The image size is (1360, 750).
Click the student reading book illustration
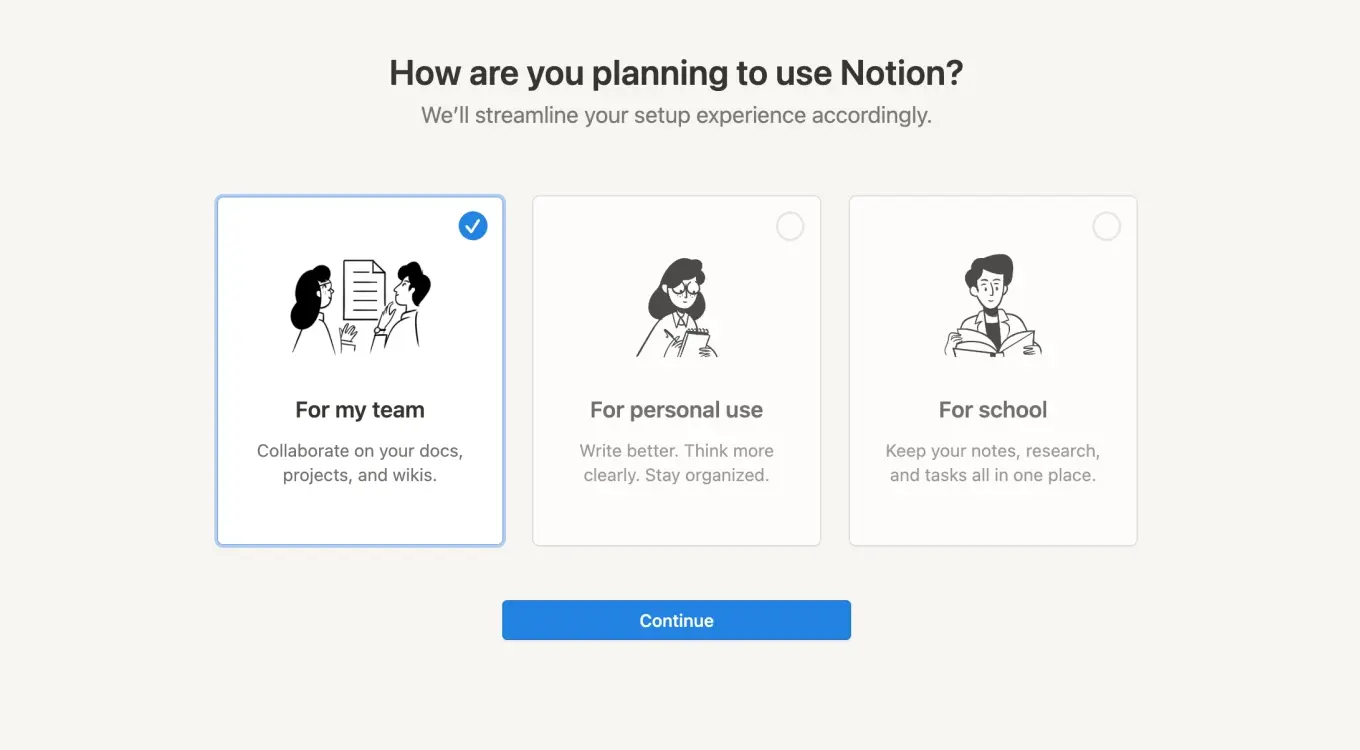pos(992,306)
